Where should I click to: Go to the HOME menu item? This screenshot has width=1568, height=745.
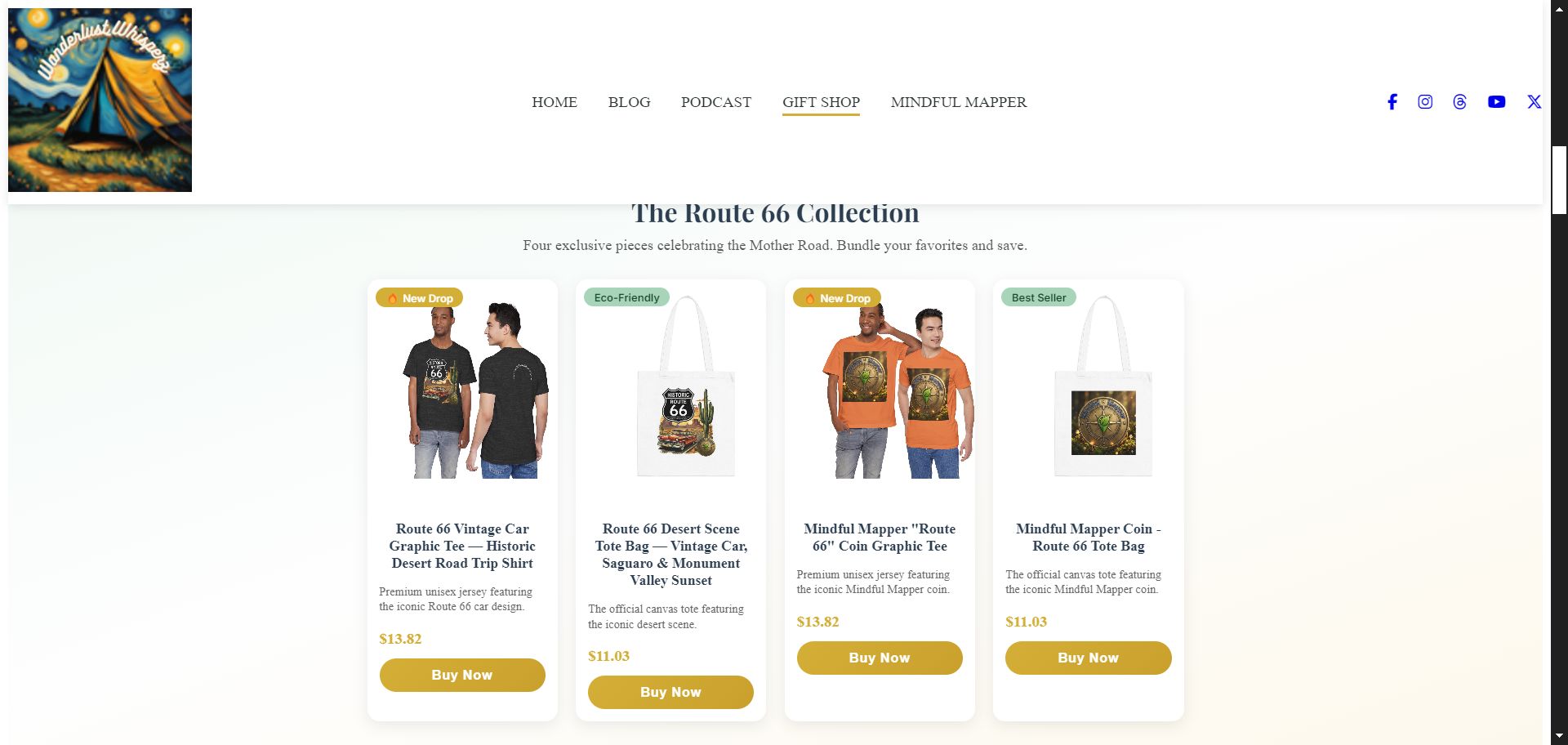[555, 102]
